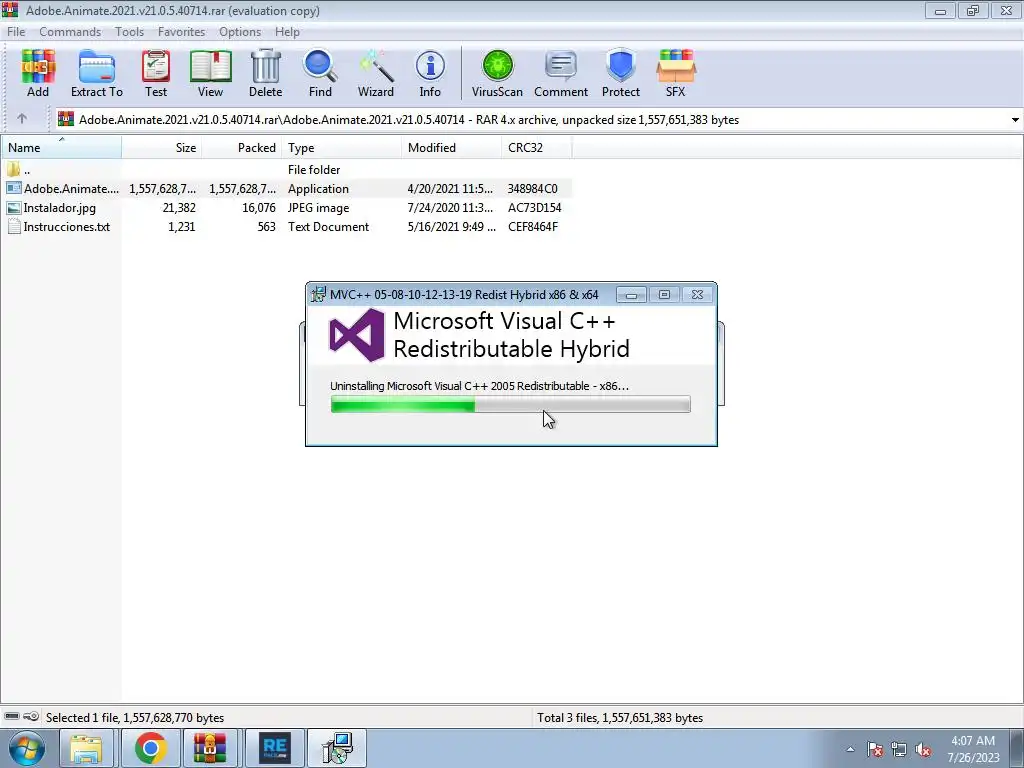Click the packed value 563

click(266, 227)
